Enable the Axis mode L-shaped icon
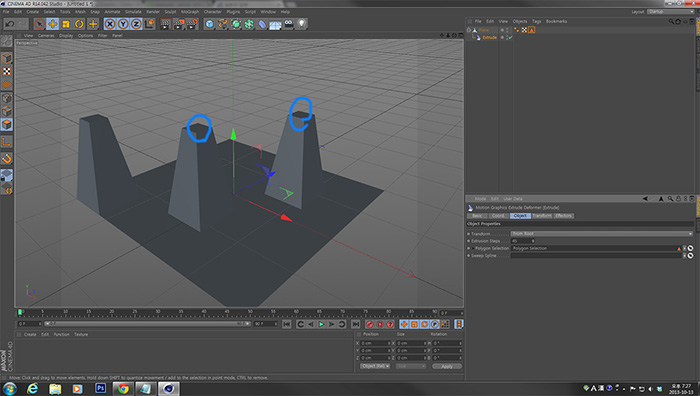Viewport: 700px width, 396px height. tap(6, 142)
